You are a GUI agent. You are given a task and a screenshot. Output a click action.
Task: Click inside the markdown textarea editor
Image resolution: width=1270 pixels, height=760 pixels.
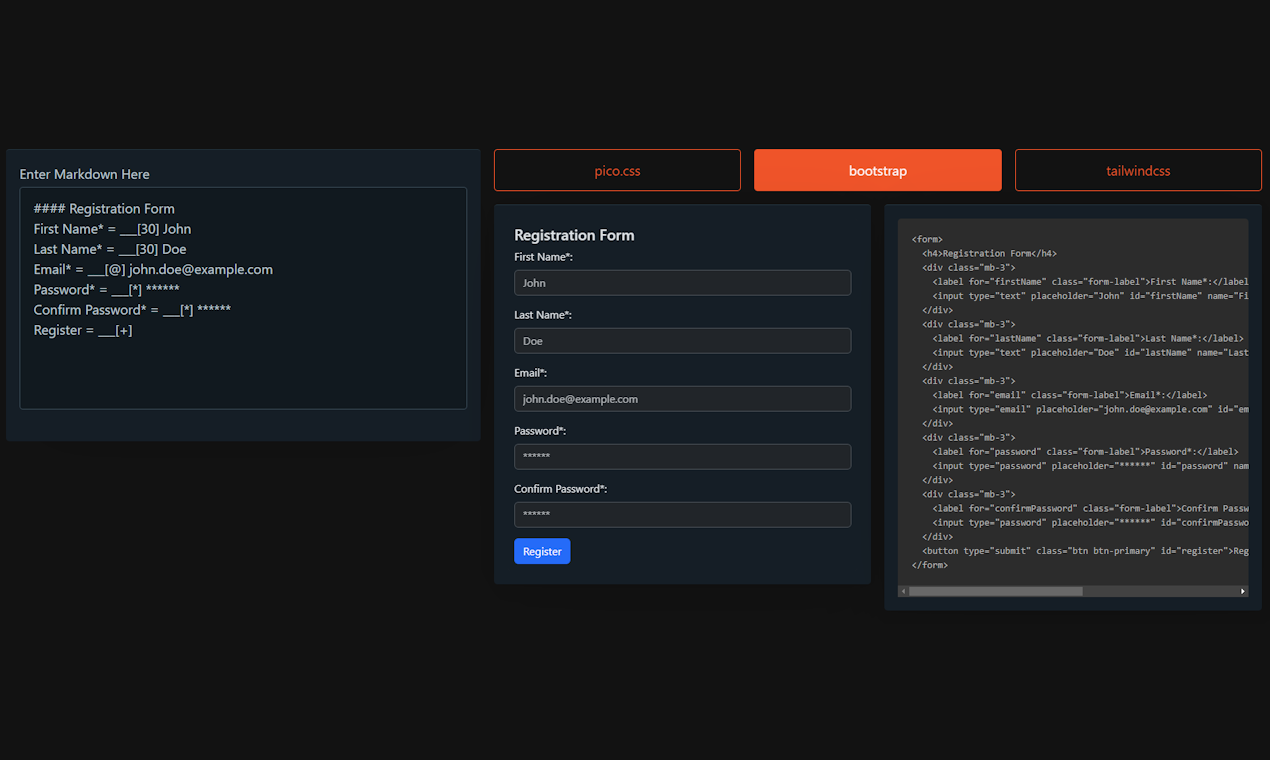(x=243, y=298)
